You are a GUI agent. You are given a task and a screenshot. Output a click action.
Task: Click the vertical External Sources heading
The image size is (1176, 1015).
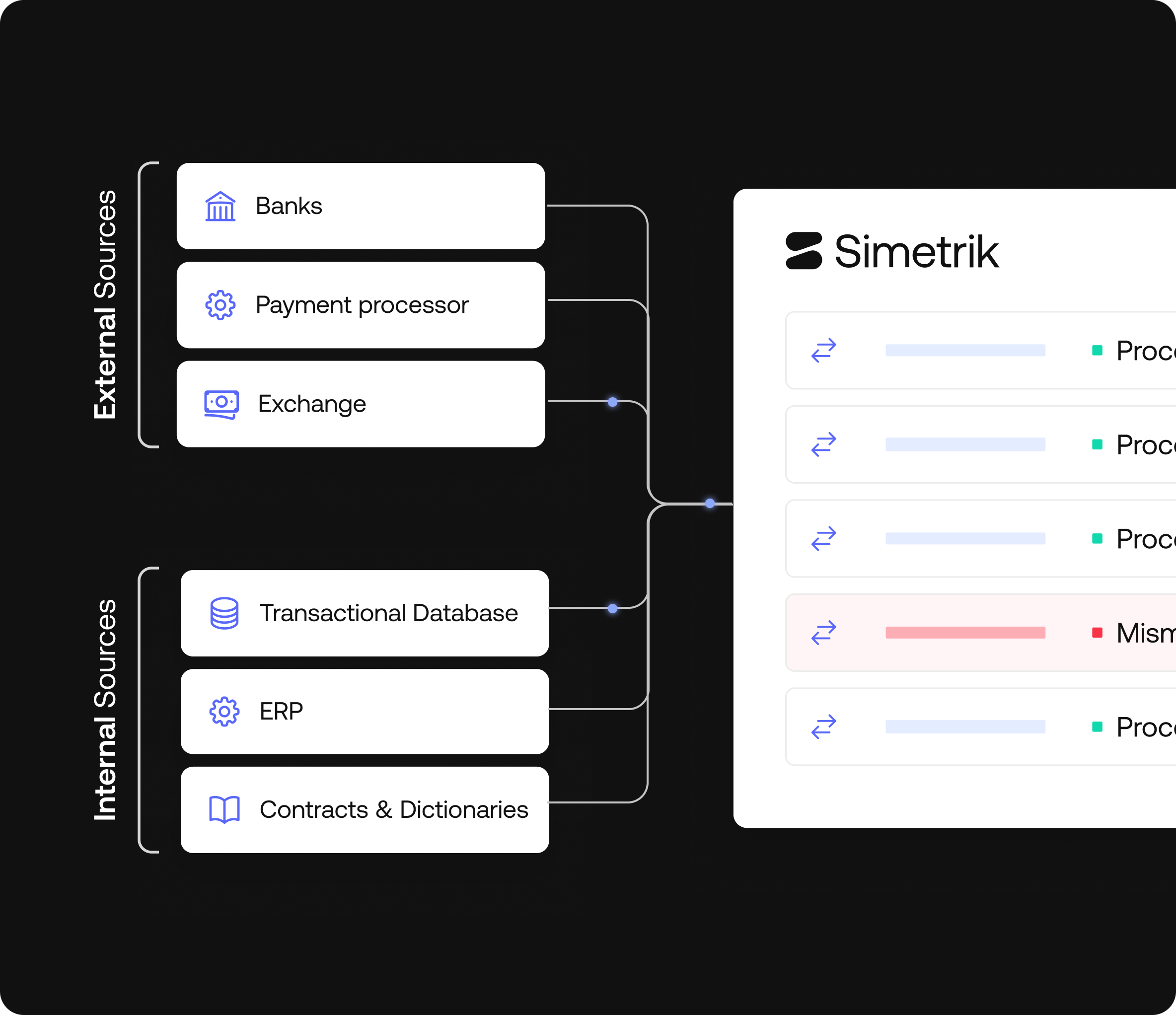105,305
